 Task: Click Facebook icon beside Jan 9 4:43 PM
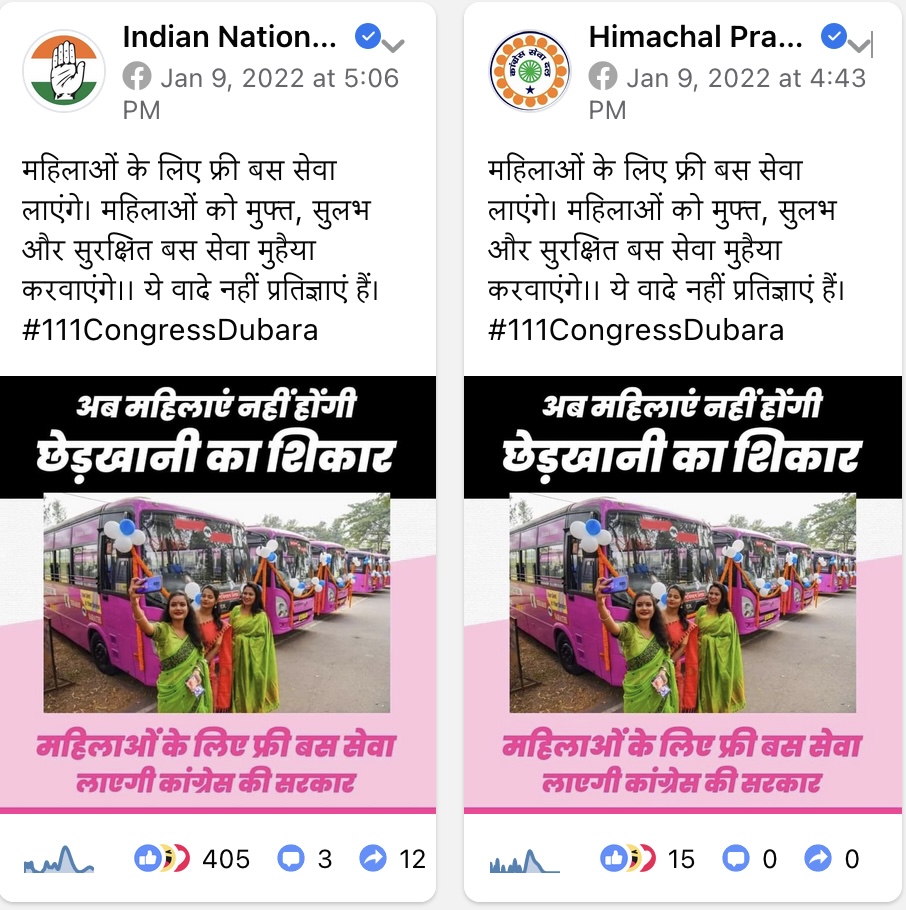pyautogui.click(x=603, y=77)
